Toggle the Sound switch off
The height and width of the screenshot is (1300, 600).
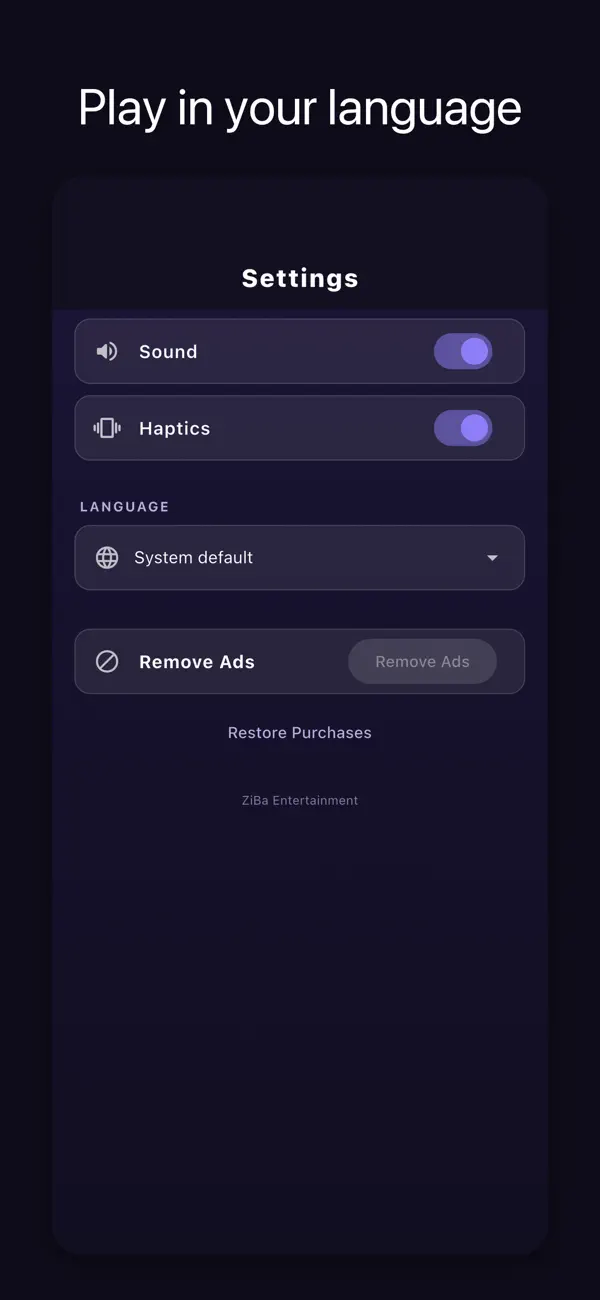[x=463, y=351]
